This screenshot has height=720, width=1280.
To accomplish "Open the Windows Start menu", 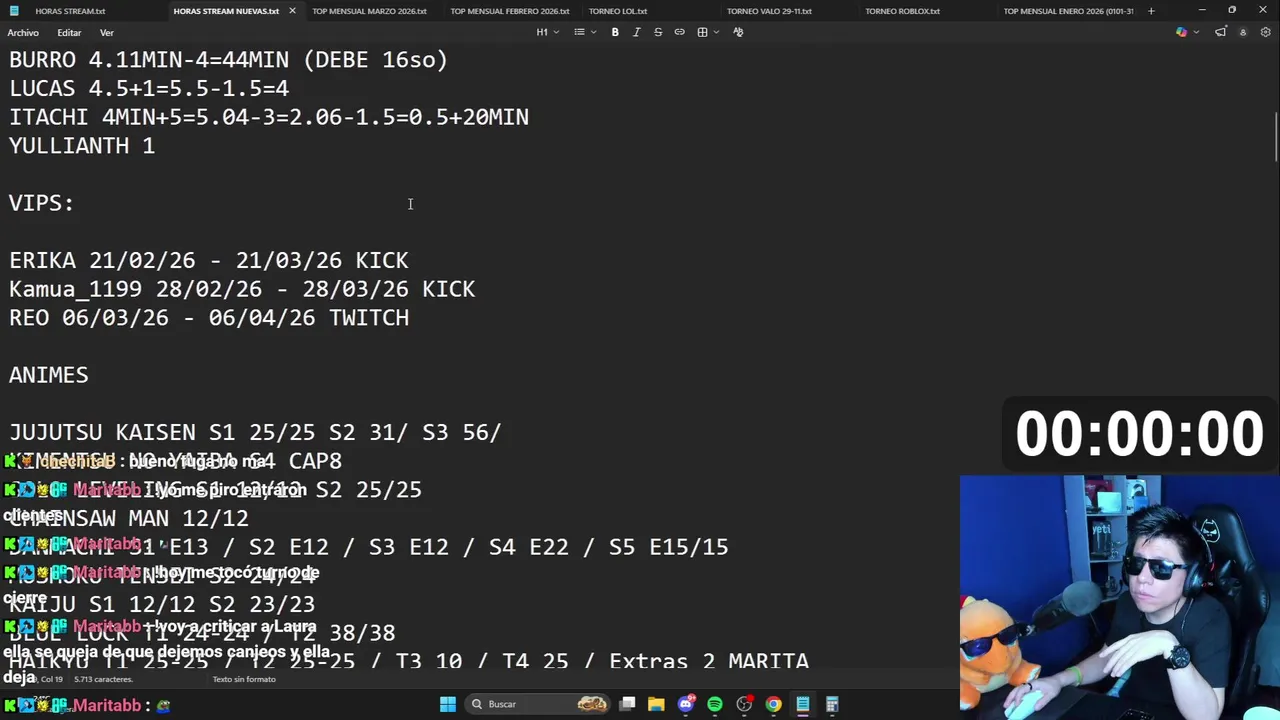I will pos(448,704).
